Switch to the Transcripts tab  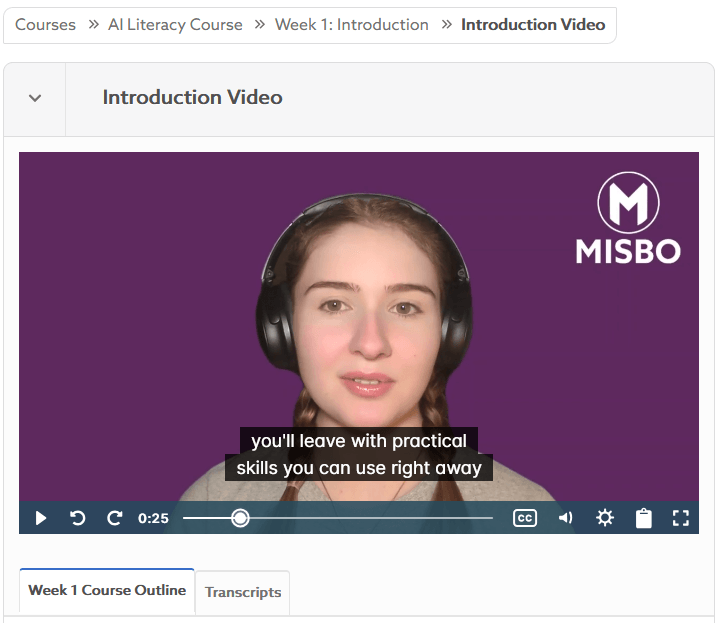[x=243, y=592]
